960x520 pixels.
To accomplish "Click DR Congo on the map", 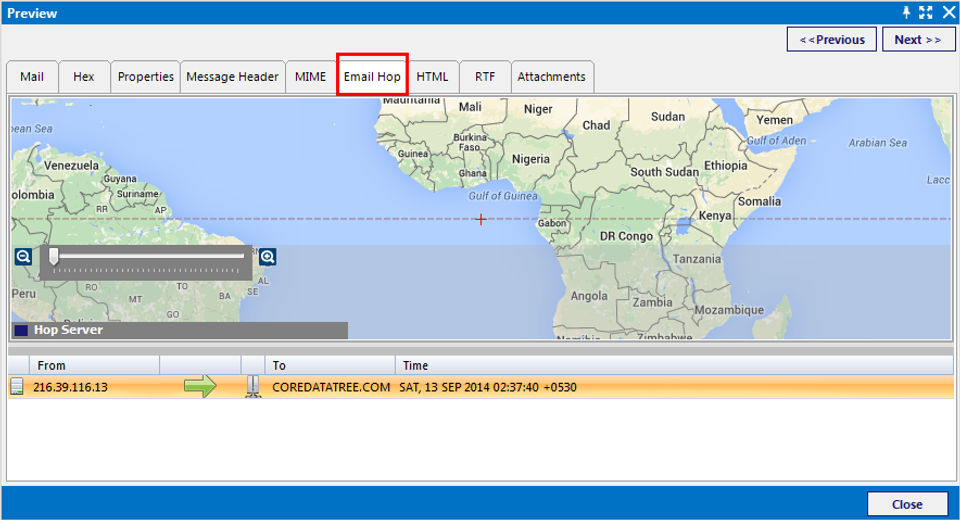I will 626,236.
